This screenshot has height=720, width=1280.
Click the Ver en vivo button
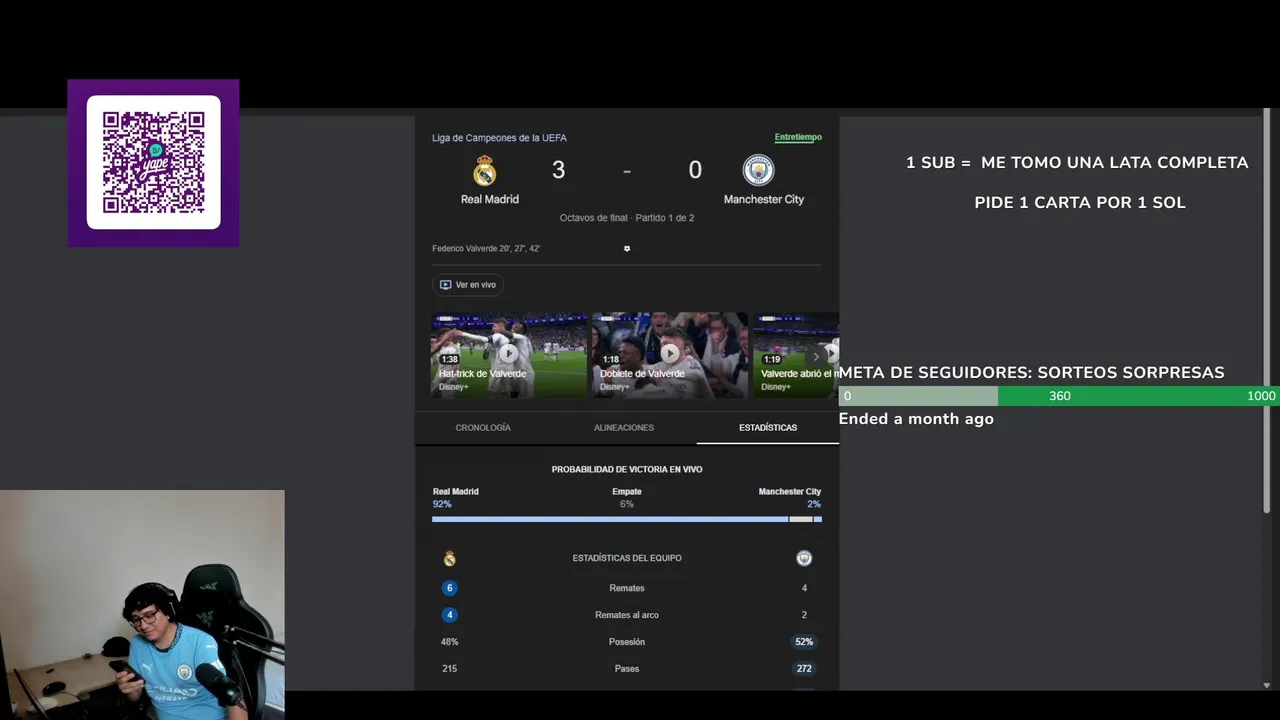pos(468,285)
